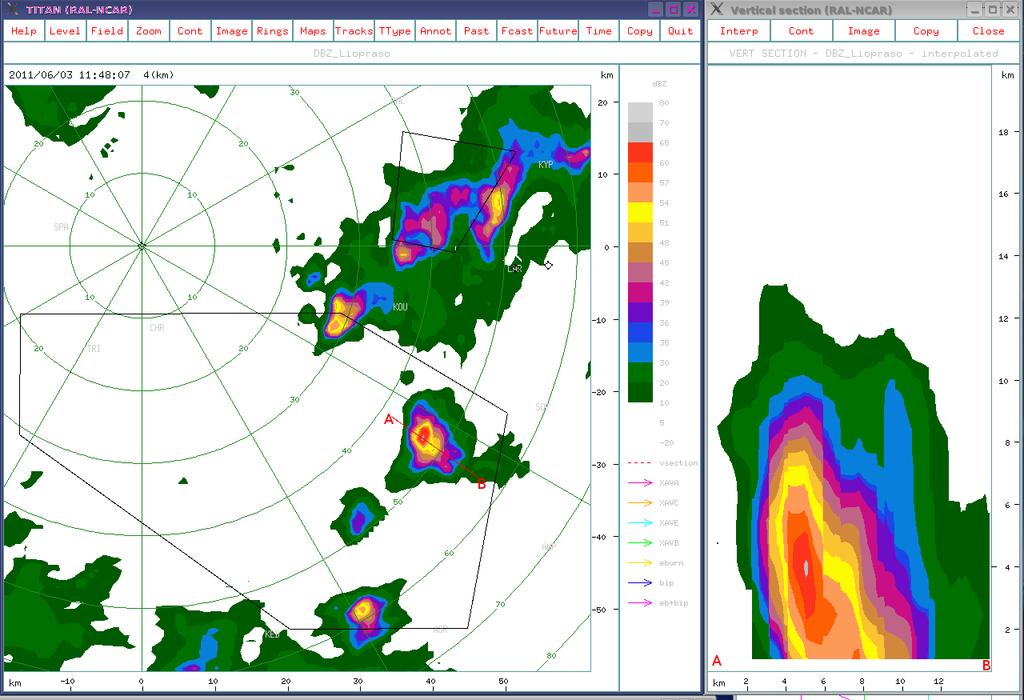Click Interp in the Vertical section window
The image size is (1024, 700).
point(739,31)
